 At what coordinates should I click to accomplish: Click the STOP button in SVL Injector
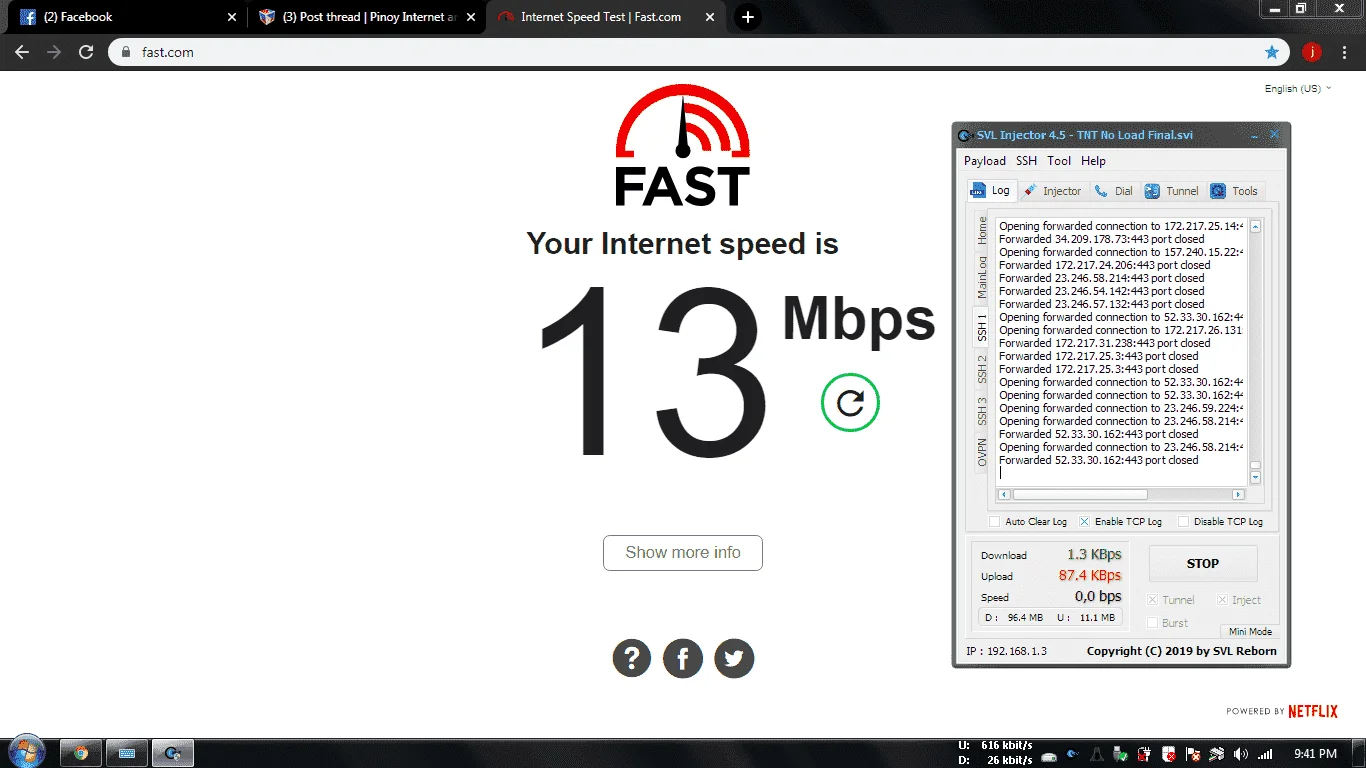(1202, 563)
